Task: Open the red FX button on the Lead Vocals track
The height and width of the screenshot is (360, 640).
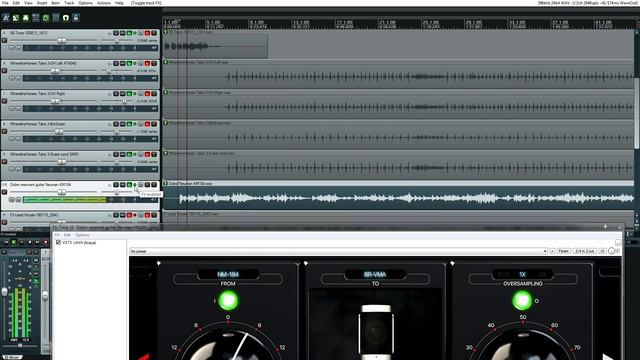Action: tap(129, 215)
